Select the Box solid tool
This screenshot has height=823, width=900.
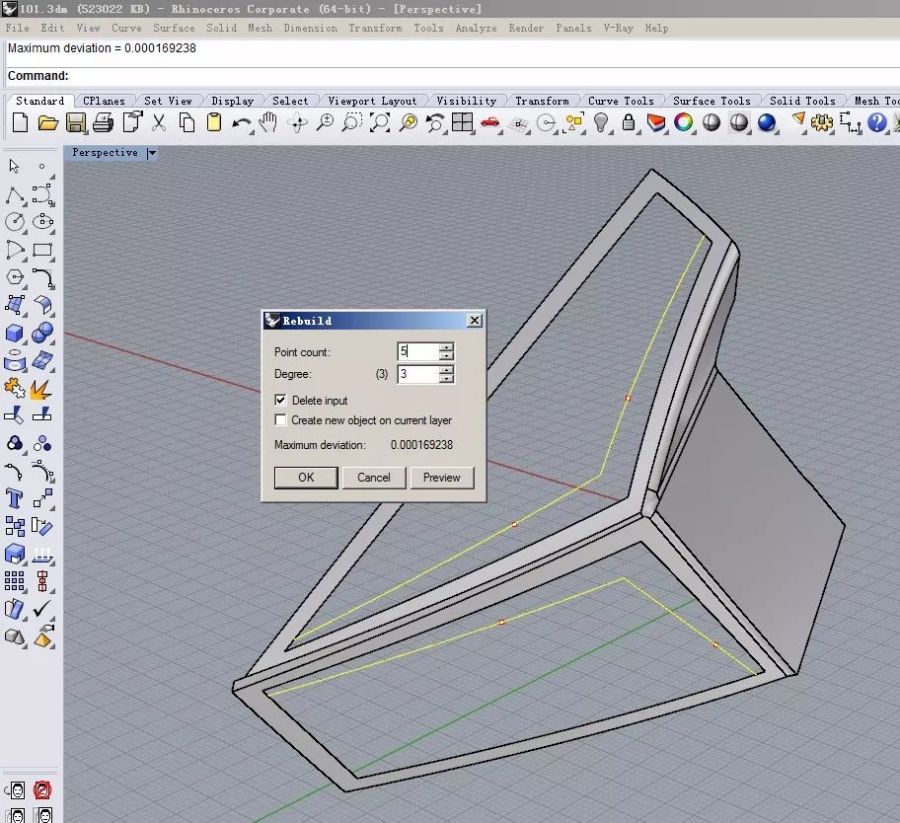[15, 333]
